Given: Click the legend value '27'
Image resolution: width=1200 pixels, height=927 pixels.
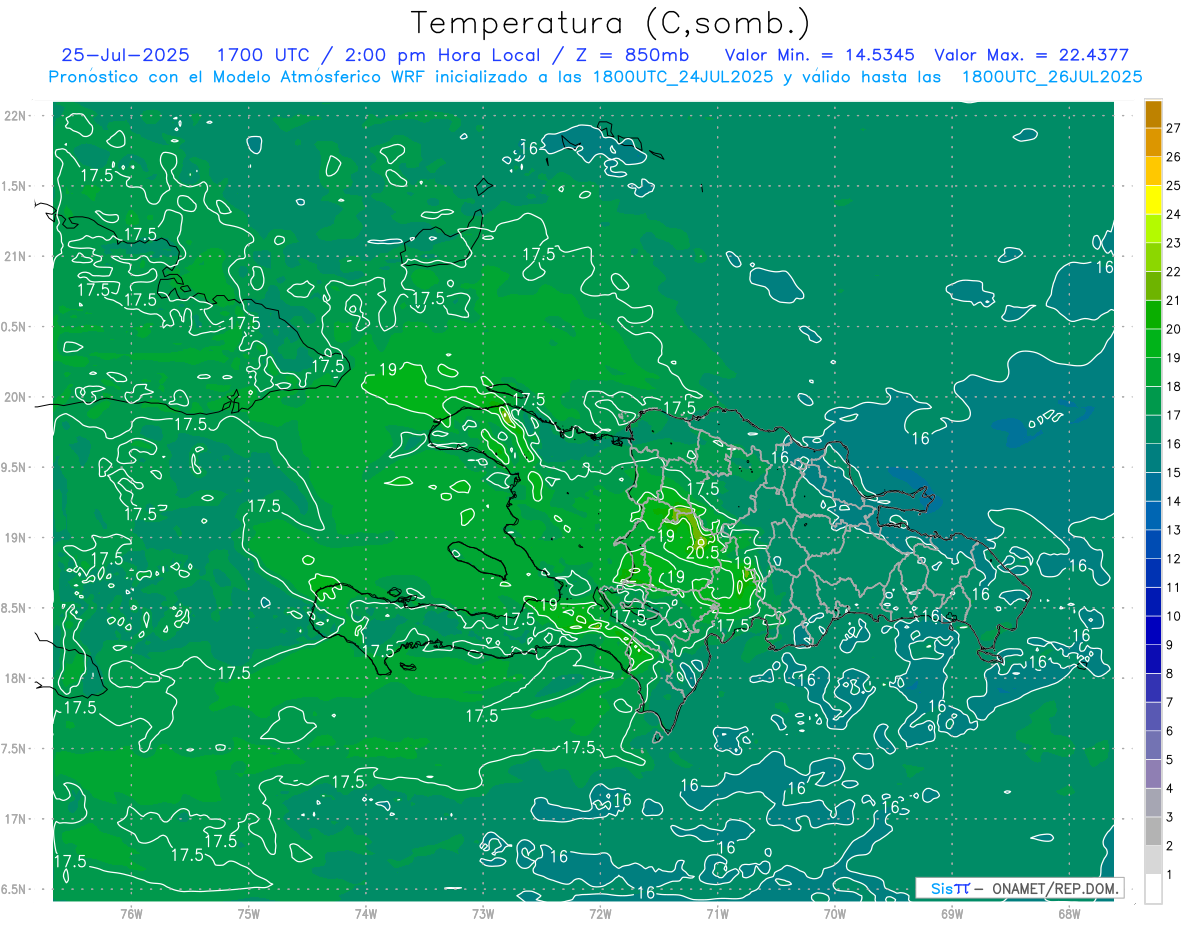Looking at the screenshot, I should tap(1173, 128).
